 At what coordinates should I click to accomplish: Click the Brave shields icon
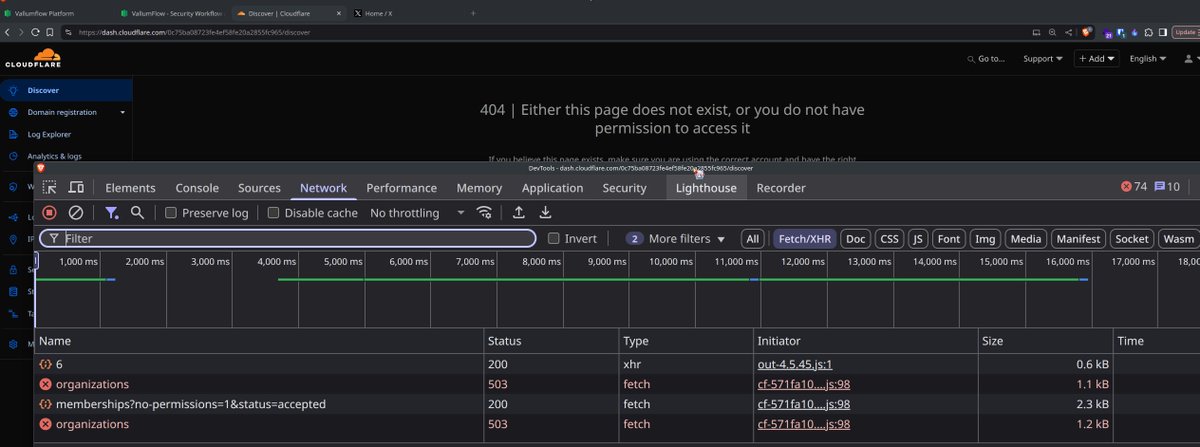pyautogui.click(x=1086, y=32)
